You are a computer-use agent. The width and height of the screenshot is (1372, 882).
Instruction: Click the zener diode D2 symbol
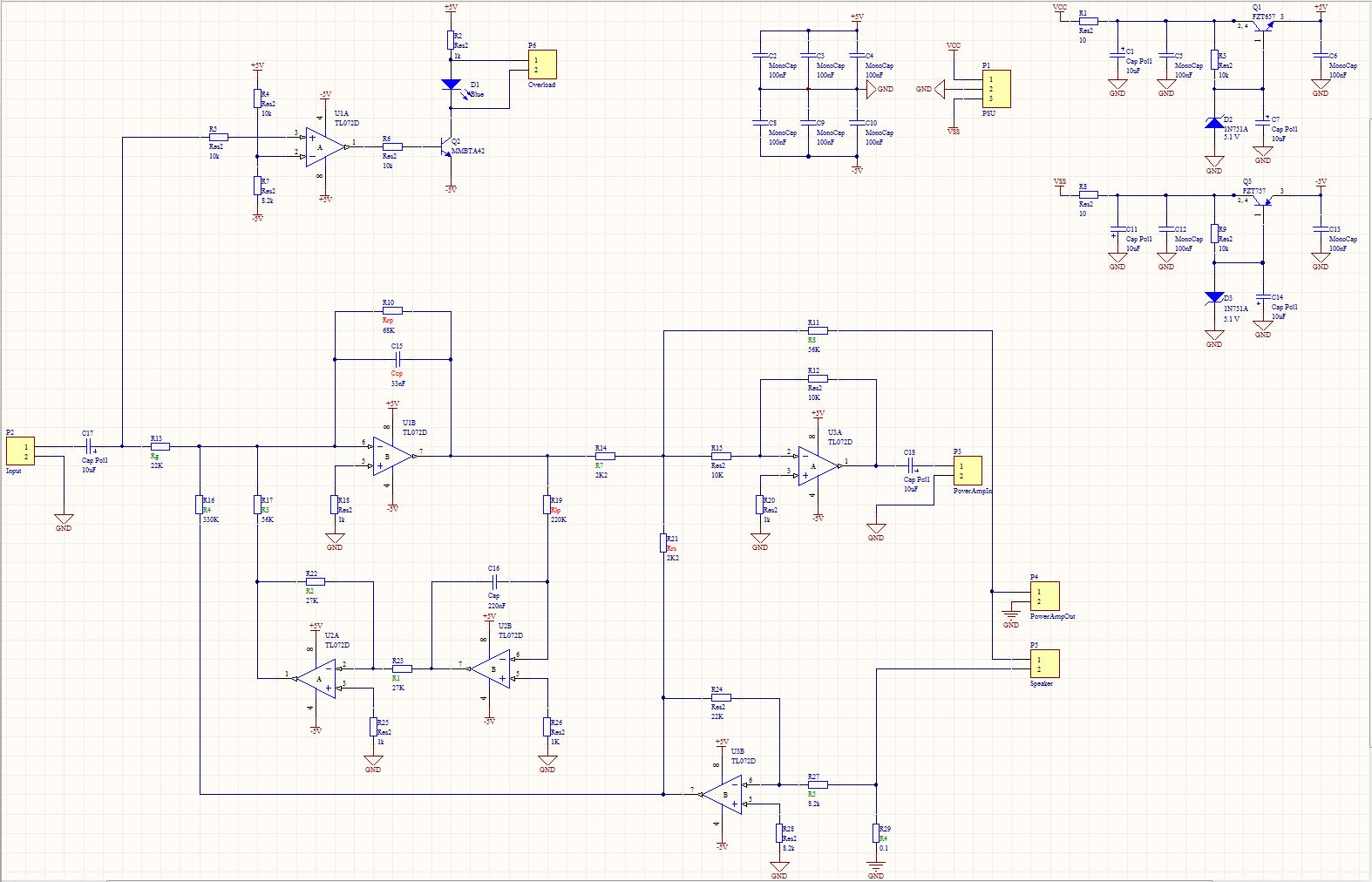[1214, 123]
